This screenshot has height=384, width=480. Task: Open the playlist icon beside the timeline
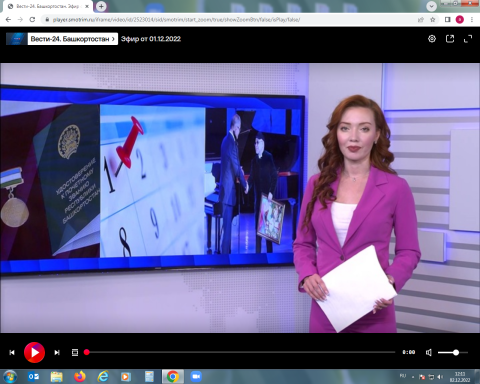pyautogui.click(x=75, y=352)
